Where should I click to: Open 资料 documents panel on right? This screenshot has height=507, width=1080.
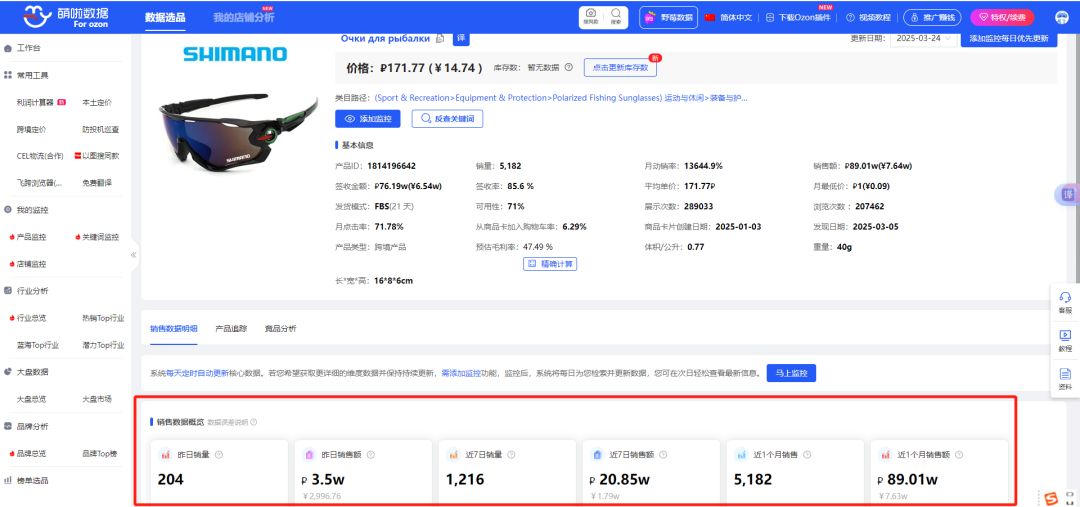(x=1065, y=379)
